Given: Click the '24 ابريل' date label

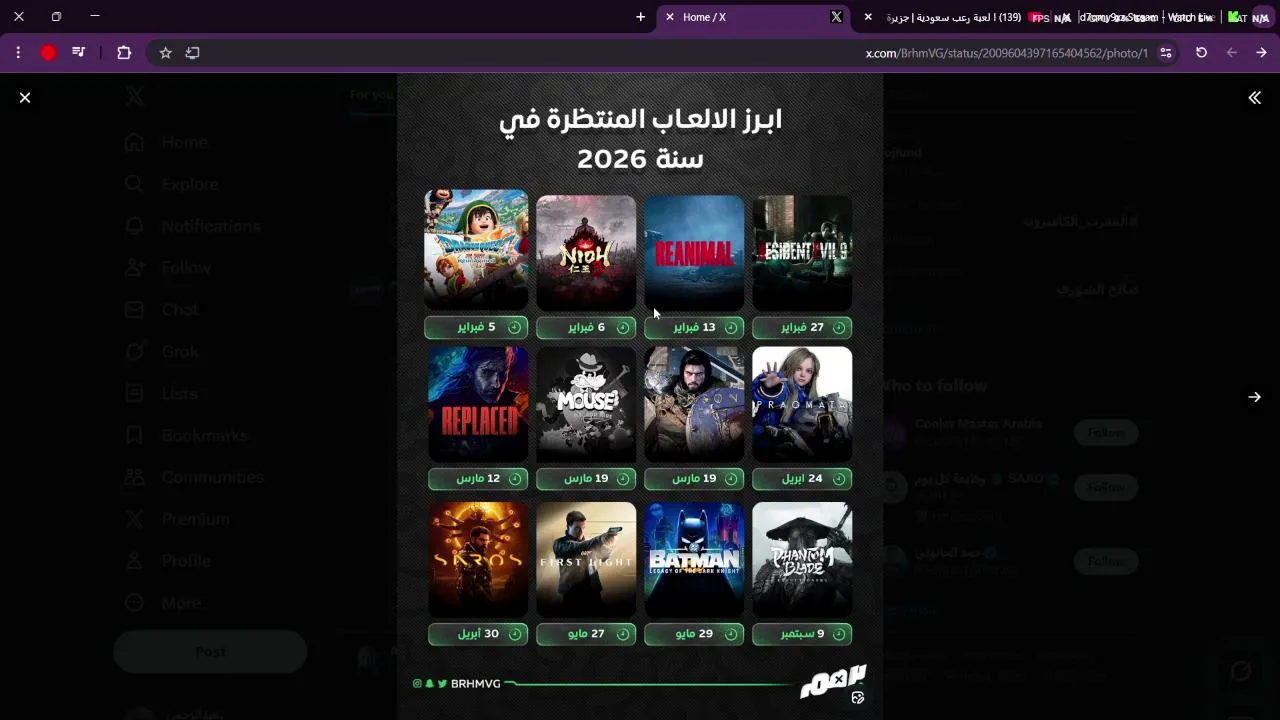Looking at the screenshot, I should coord(802,479).
